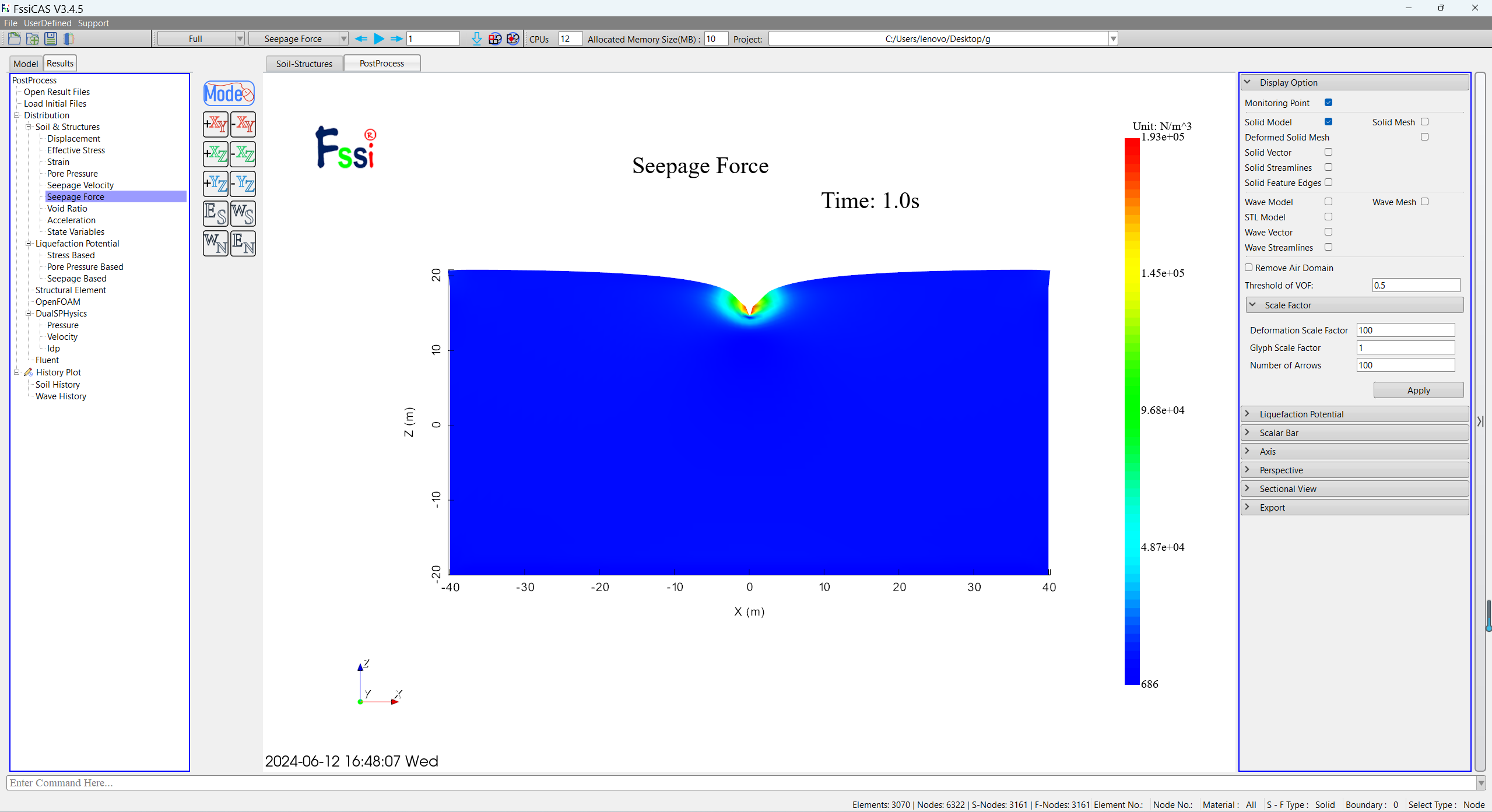Toggle the Monitoring Point checkbox
1492x812 pixels.
click(x=1328, y=103)
